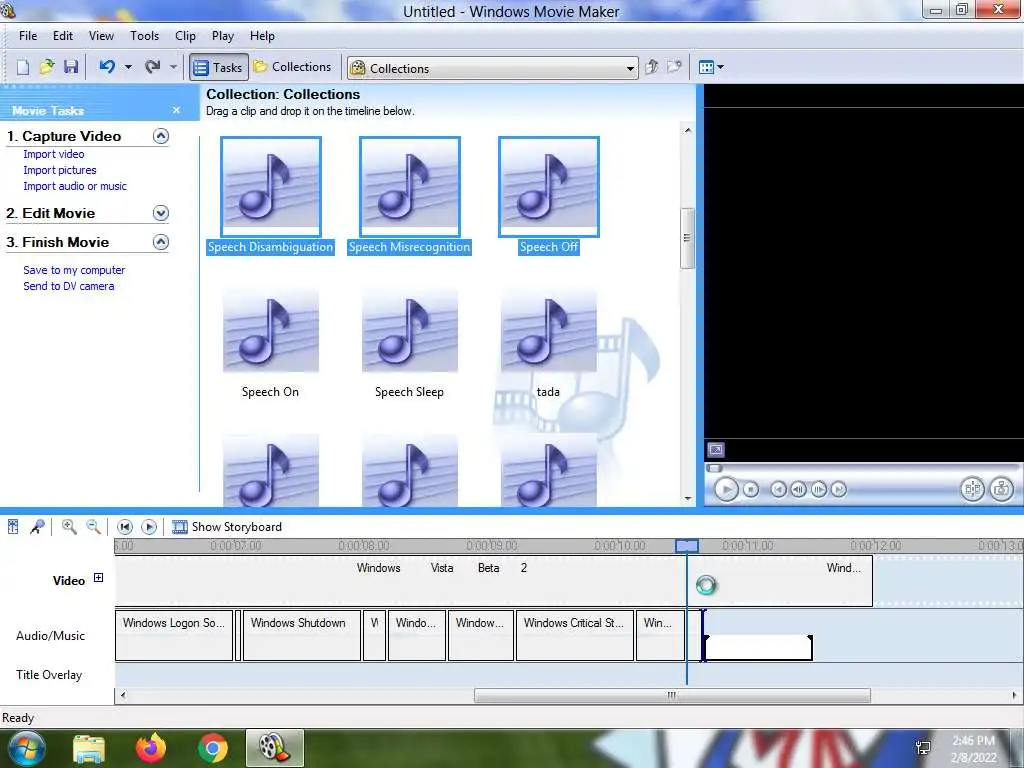Open the Edit menu
Image resolution: width=1024 pixels, height=768 pixels.
click(63, 36)
